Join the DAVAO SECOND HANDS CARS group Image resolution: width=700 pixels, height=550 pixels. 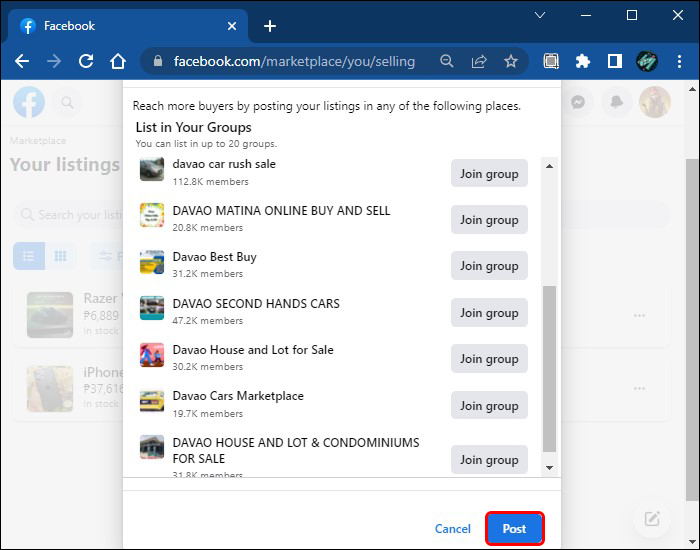pyautogui.click(x=489, y=313)
